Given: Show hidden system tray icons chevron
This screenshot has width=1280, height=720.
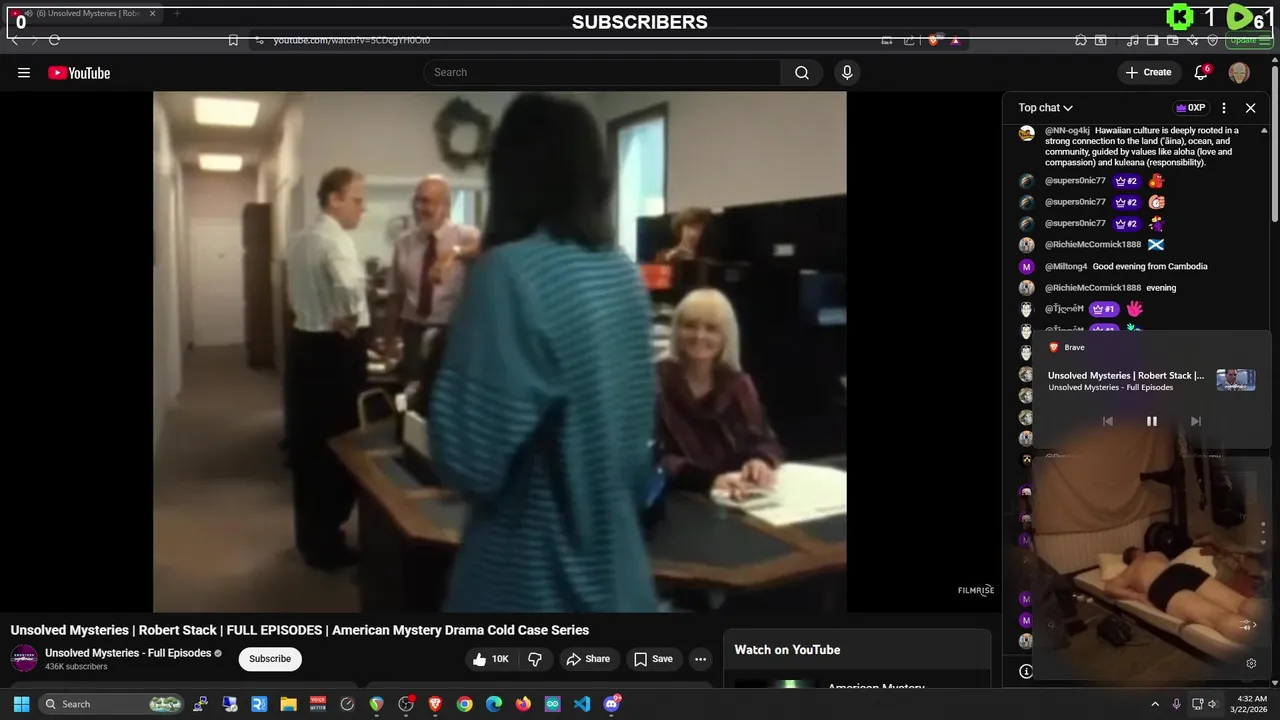Looking at the screenshot, I should click(1155, 704).
